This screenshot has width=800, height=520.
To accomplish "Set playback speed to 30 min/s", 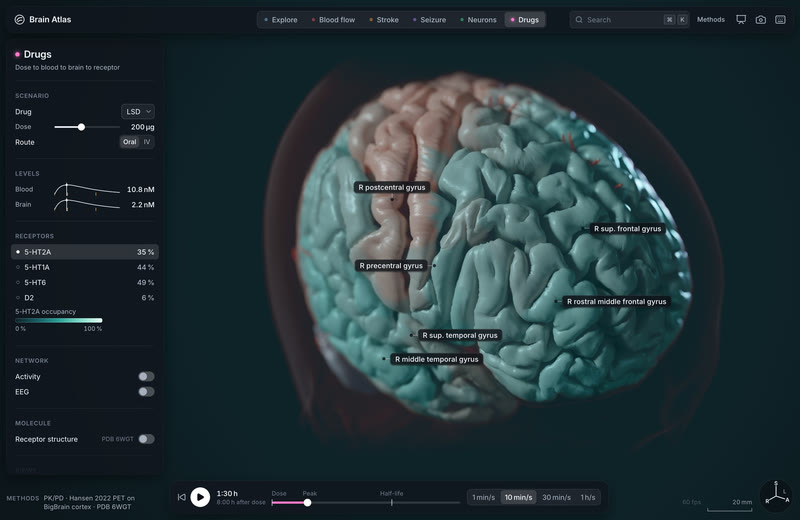I will coord(556,497).
